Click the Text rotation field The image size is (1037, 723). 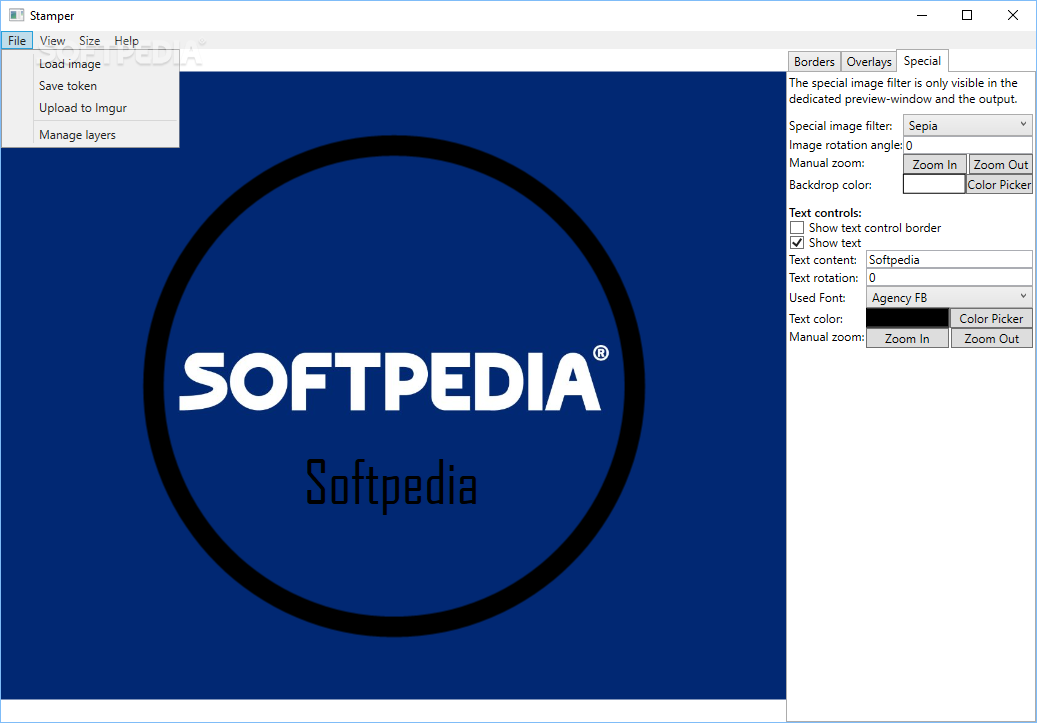pos(949,277)
